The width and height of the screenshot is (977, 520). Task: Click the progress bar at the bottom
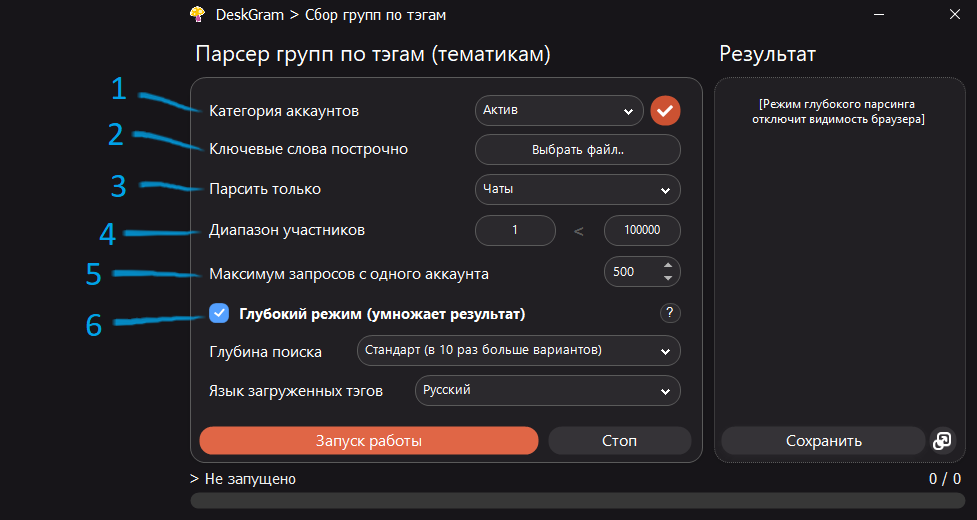click(x=575, y=500)
